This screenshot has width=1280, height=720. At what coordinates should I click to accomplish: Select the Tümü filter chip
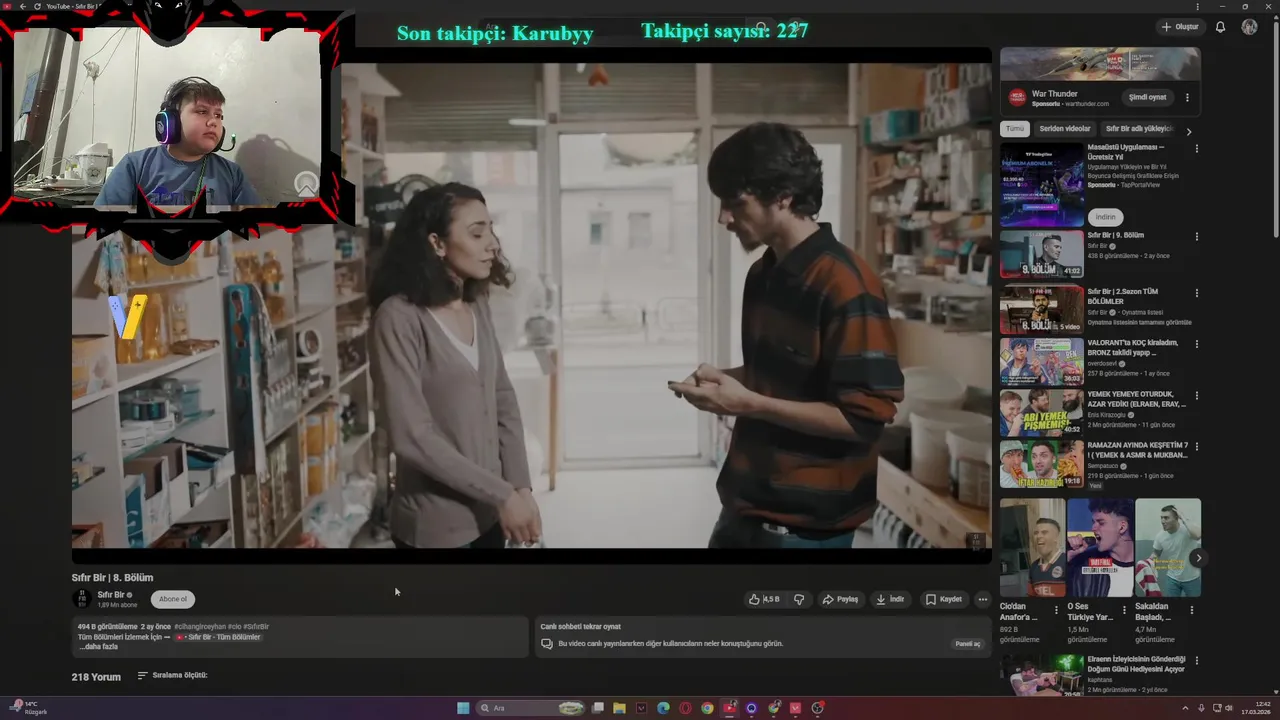[x=1015, y=129]
